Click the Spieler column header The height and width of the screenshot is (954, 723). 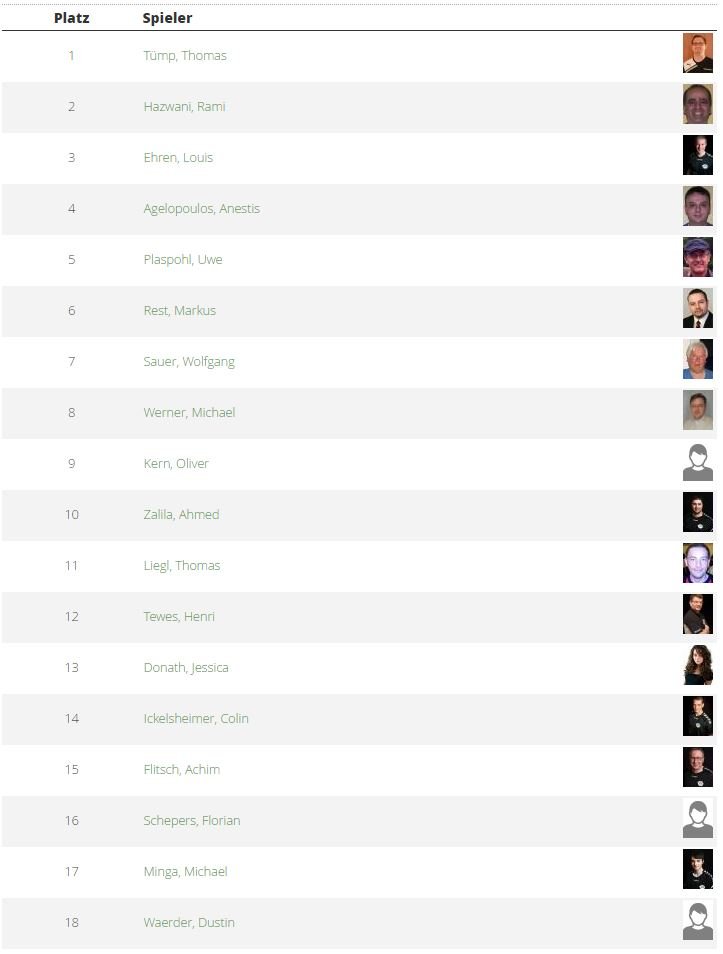[x=167, y=18]
